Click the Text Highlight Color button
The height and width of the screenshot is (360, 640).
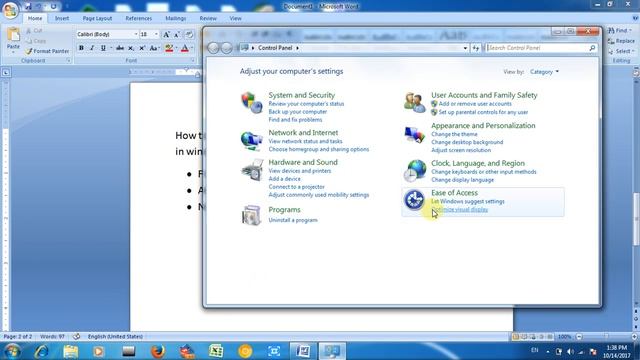[x=169, y=48]
